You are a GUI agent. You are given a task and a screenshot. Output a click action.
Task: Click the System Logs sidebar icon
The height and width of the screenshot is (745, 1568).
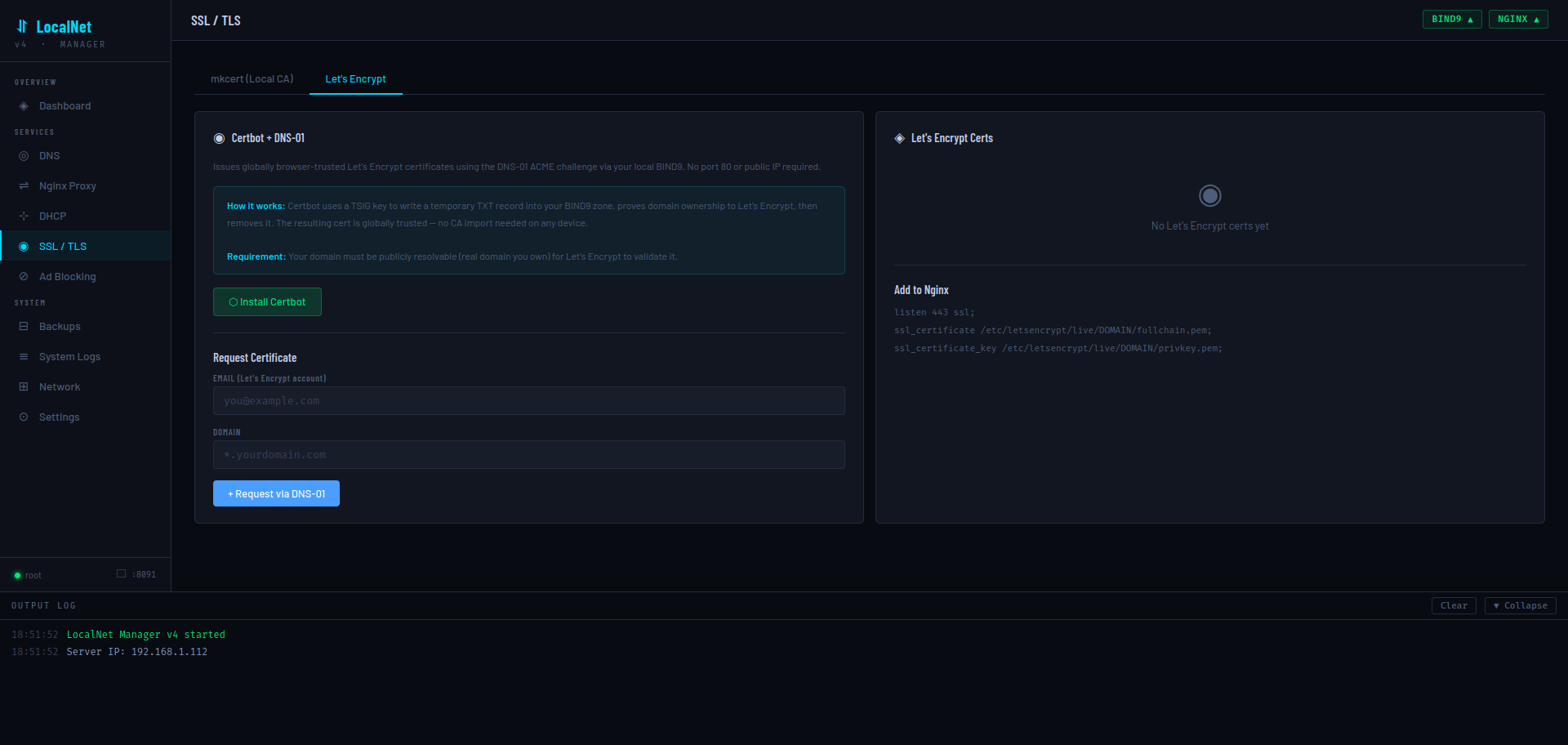pos(24,357)
